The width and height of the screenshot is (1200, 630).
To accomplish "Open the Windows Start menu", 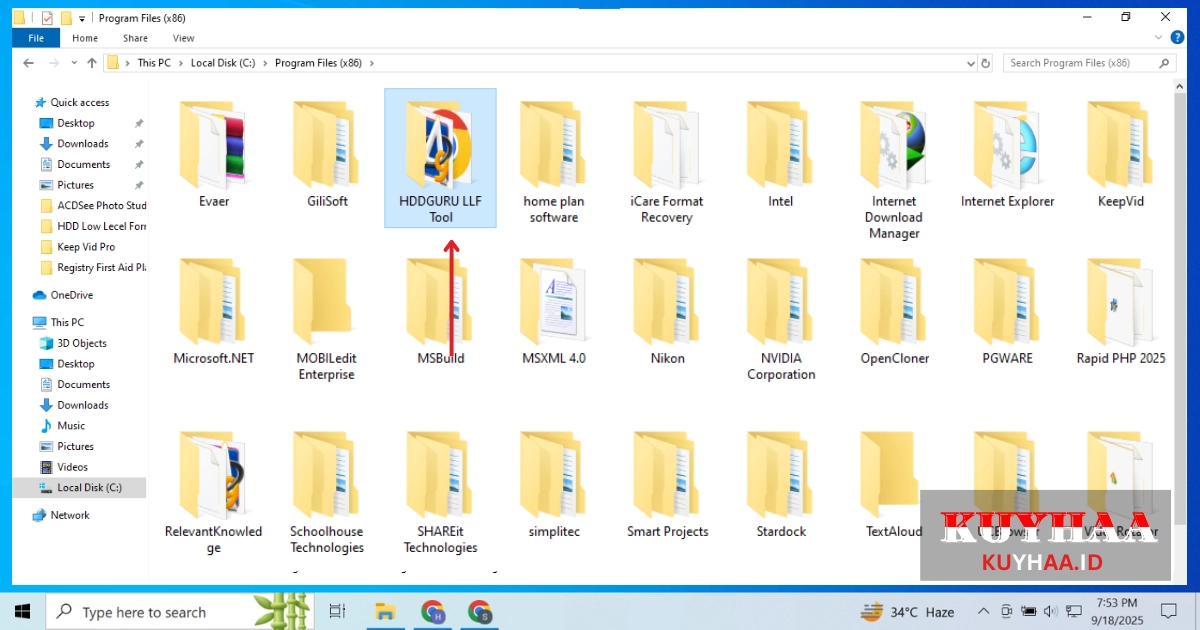I will coord(22,611).
